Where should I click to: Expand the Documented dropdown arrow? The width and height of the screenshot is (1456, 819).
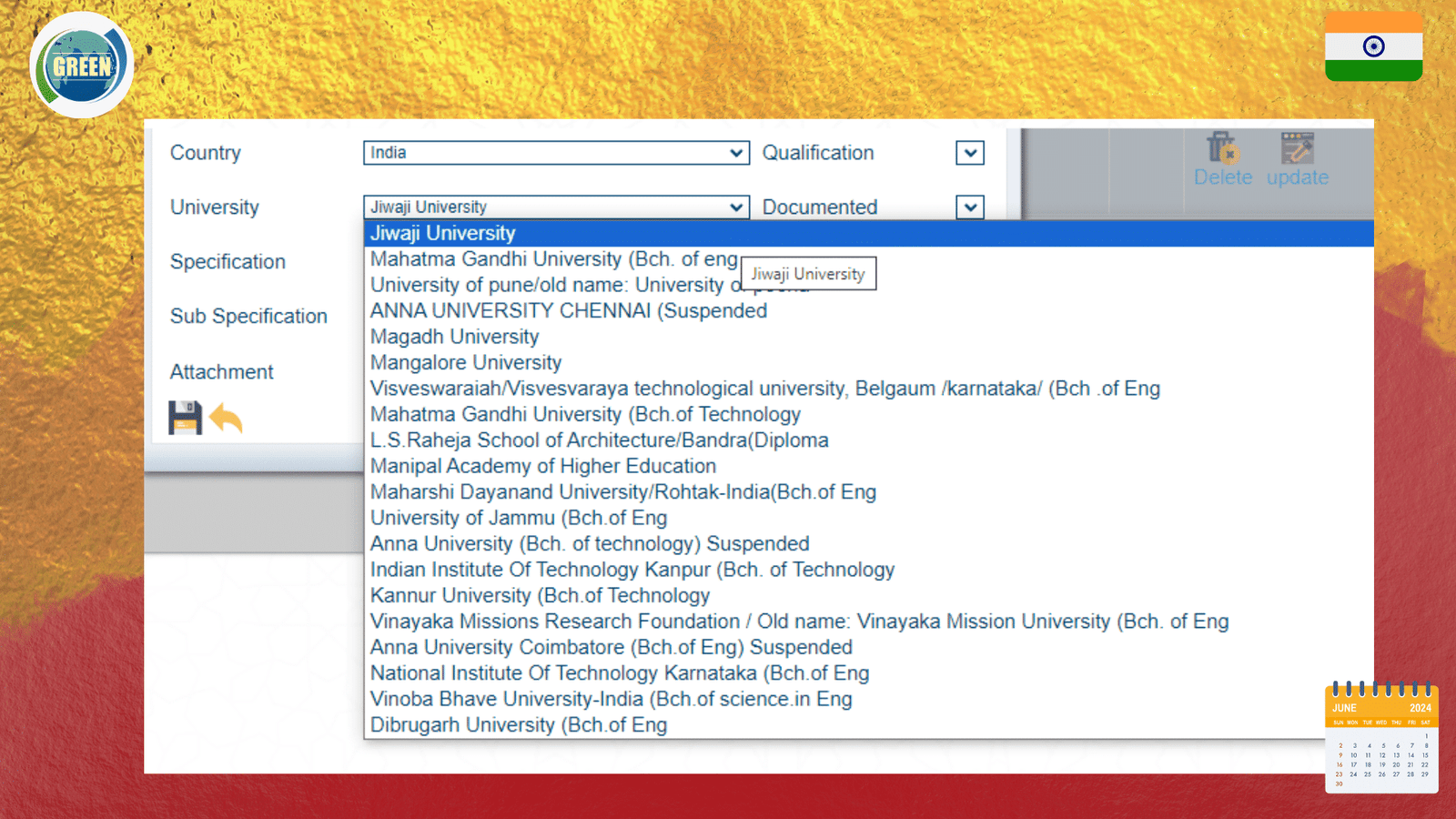coord(970,207)
